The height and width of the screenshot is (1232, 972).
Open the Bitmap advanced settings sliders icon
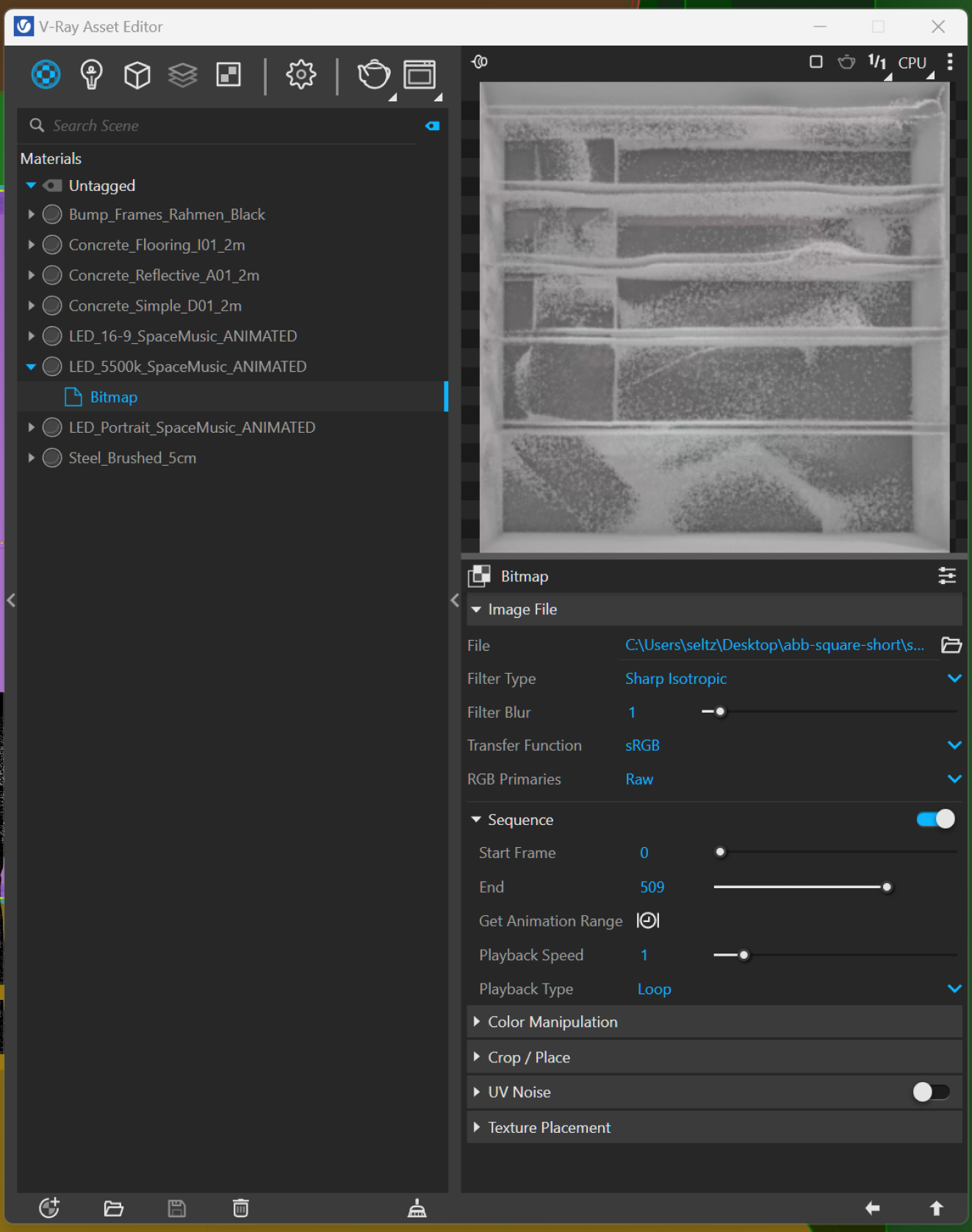pos(947,576)
